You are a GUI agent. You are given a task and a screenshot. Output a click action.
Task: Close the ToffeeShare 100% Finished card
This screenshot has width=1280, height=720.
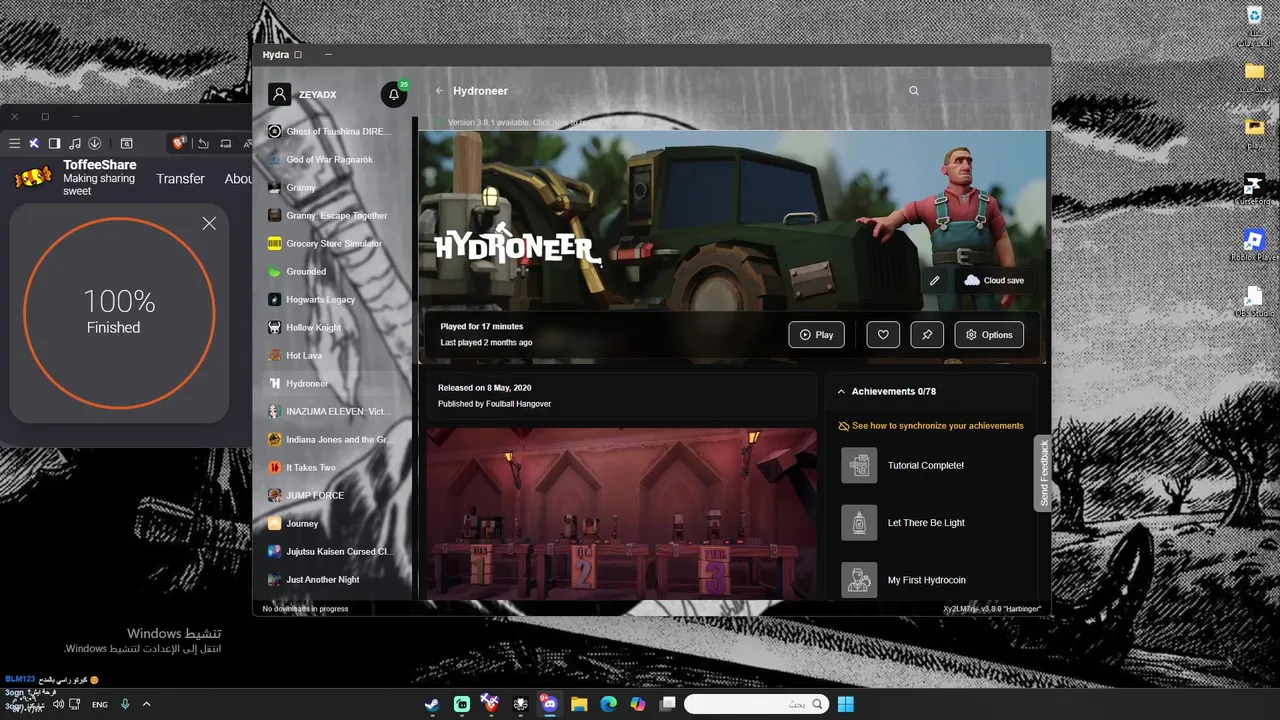tap(209, 224)
